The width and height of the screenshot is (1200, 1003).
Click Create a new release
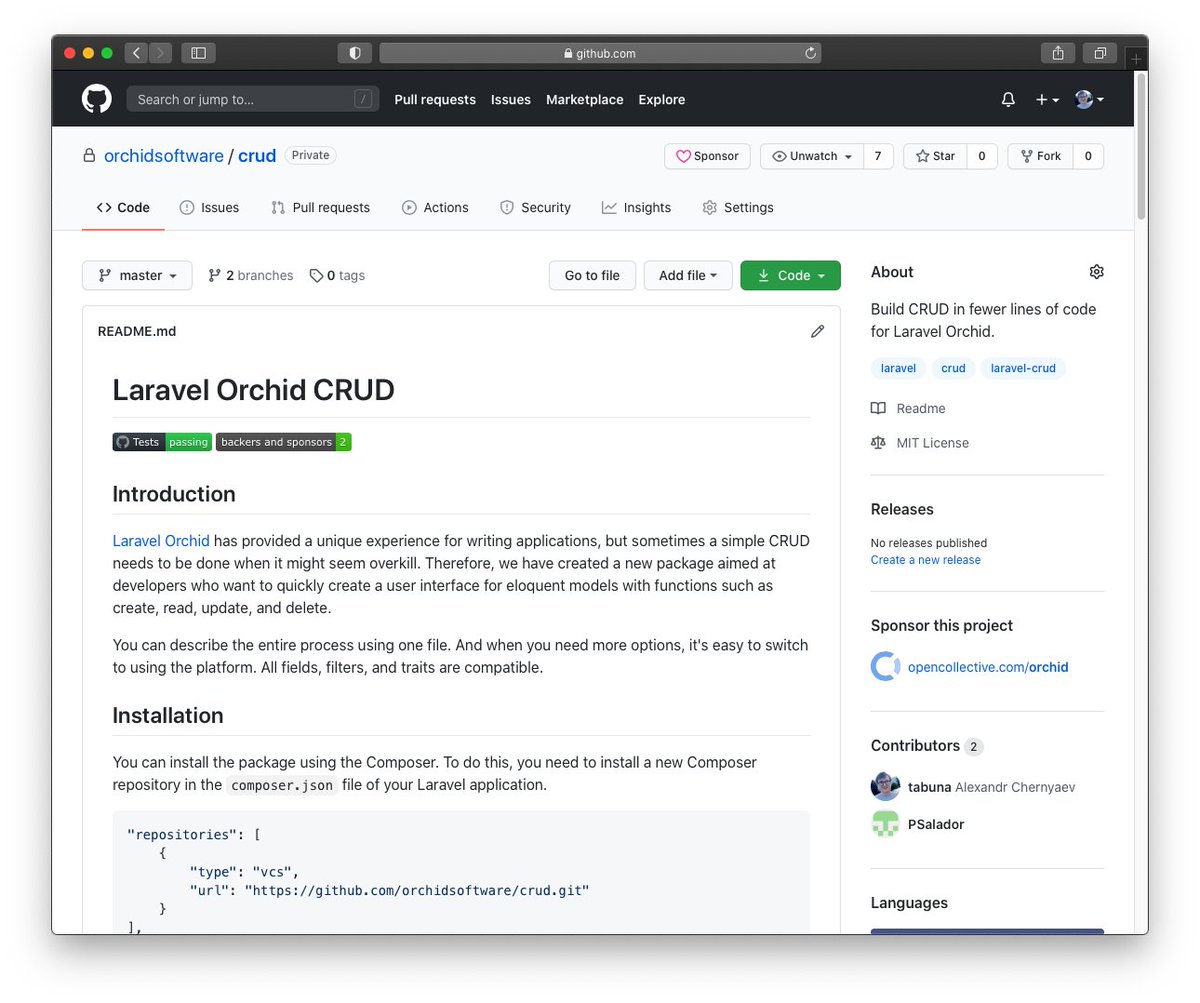(x=926, y=560)
